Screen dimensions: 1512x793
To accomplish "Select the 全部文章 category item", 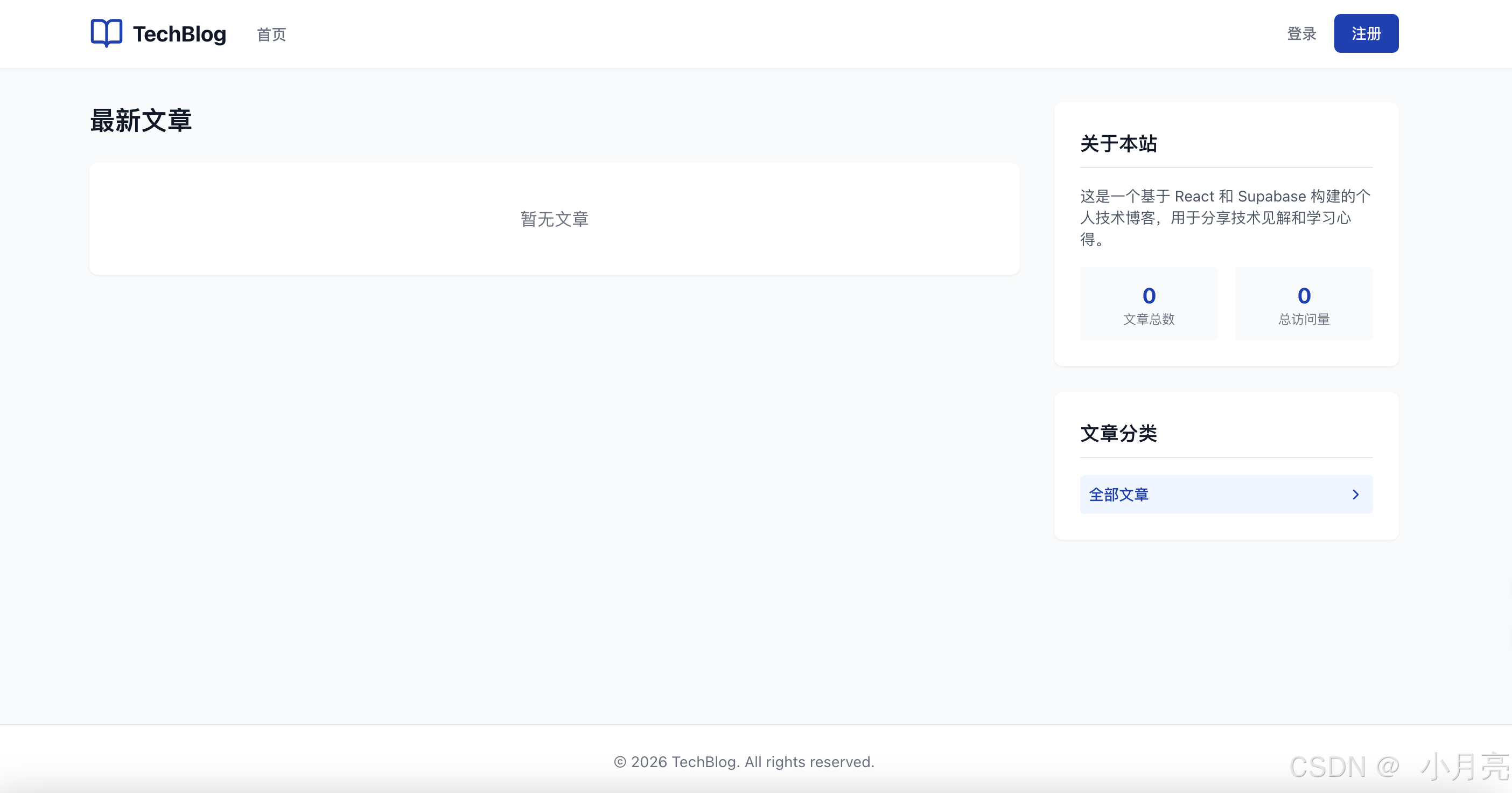I will [x=1119, y=495].
